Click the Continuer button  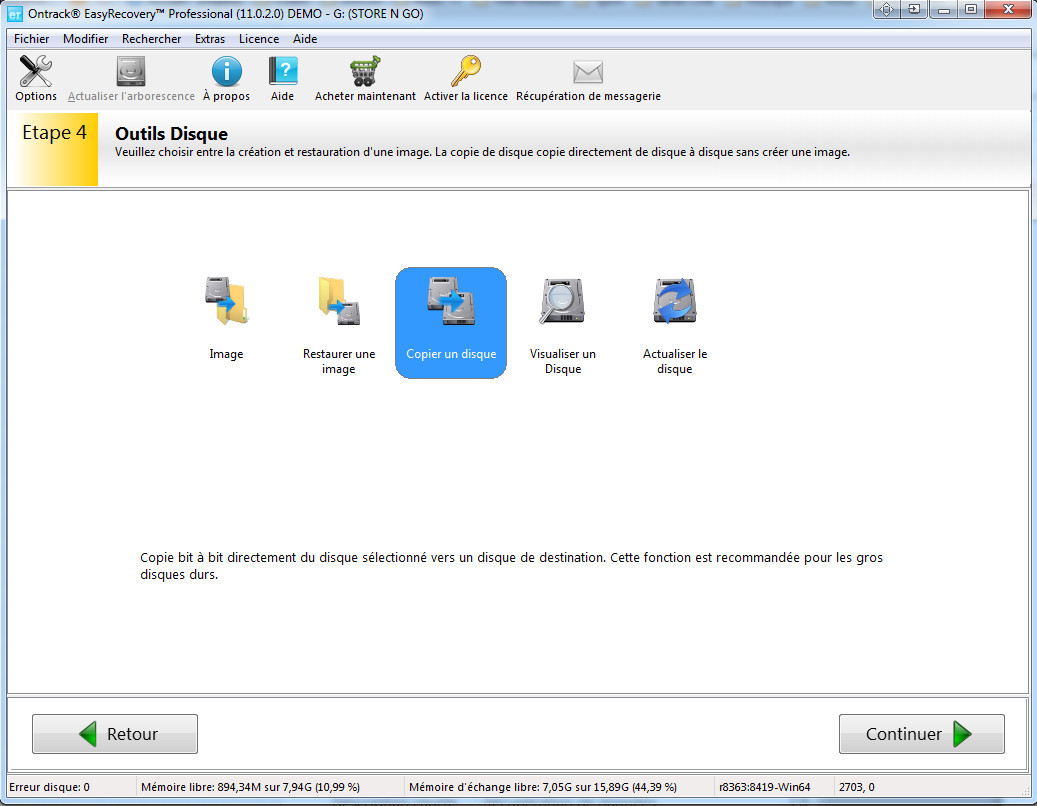920,733
